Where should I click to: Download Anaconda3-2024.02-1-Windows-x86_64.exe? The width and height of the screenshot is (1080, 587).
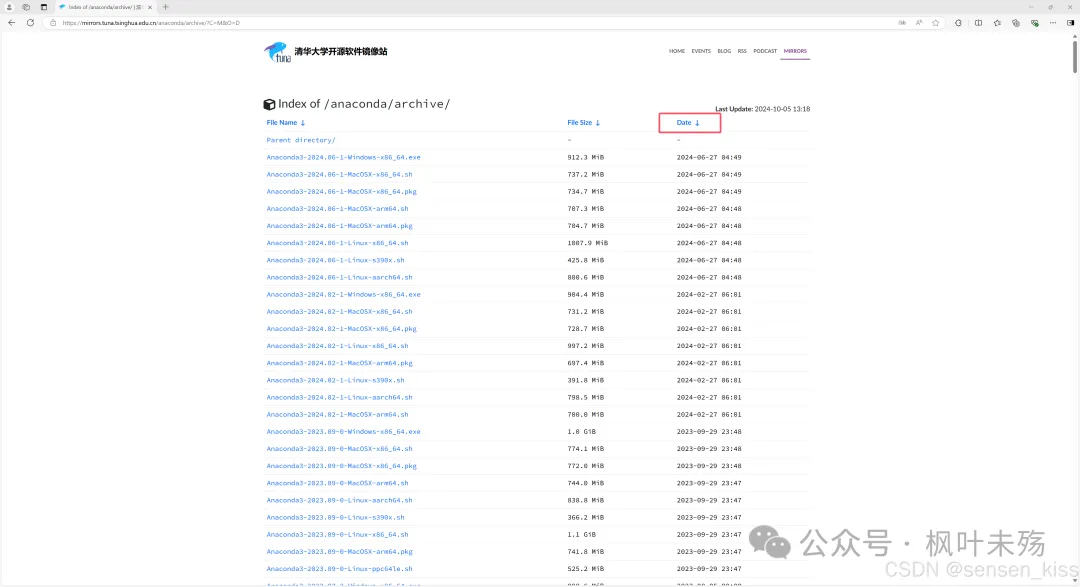(x=343, y=294)
